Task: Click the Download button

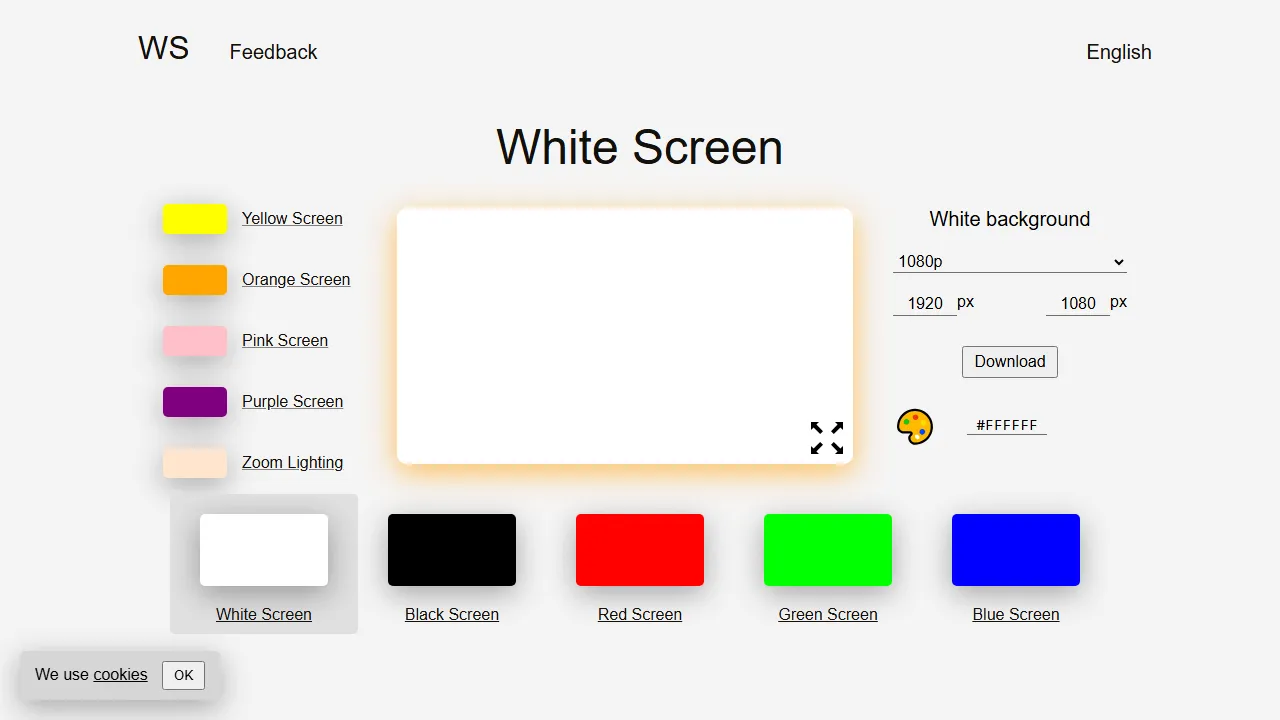Action: (1009, 362)
